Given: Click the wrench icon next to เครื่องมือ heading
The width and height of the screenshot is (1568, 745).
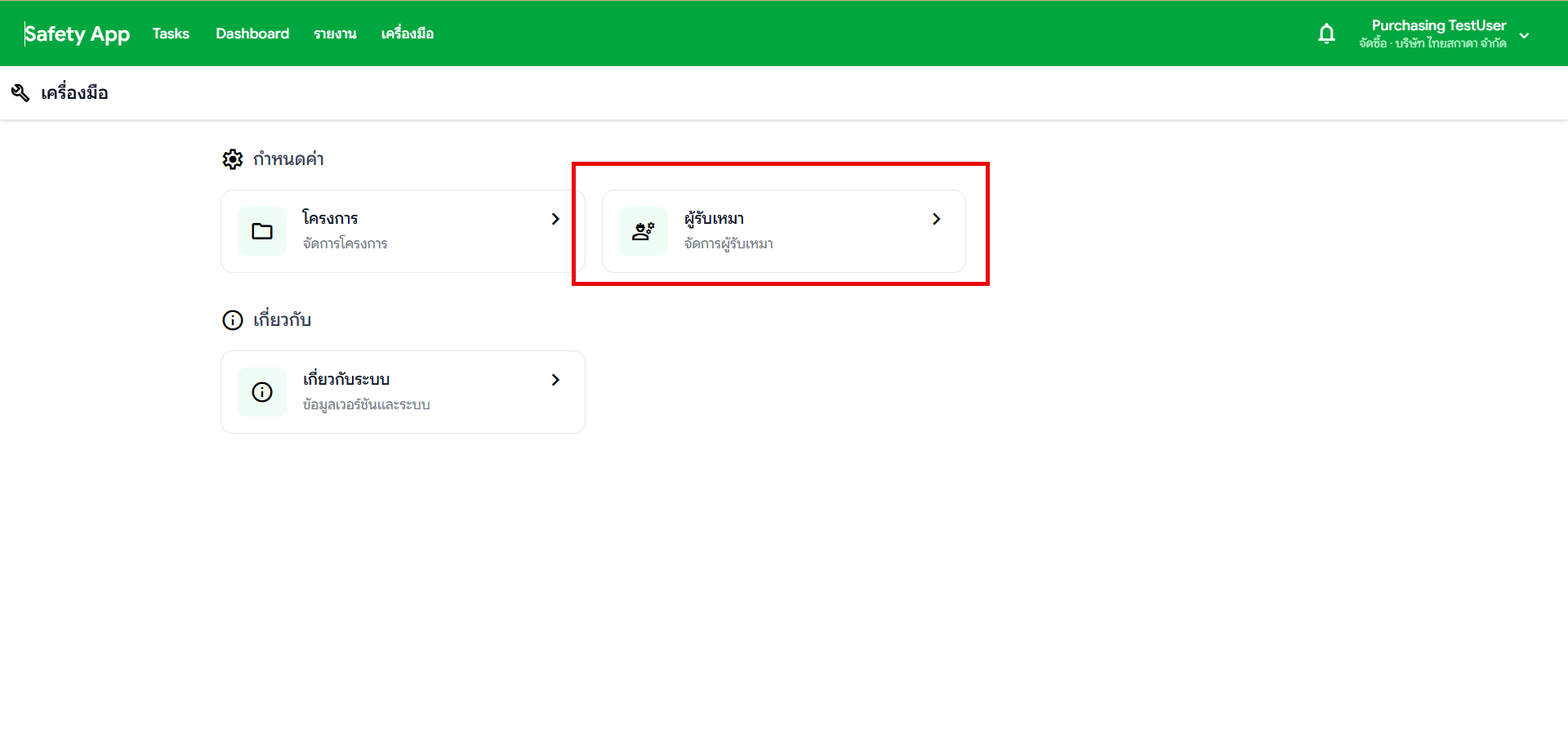Looking at the screenshot, I should [x=20, y=92].
